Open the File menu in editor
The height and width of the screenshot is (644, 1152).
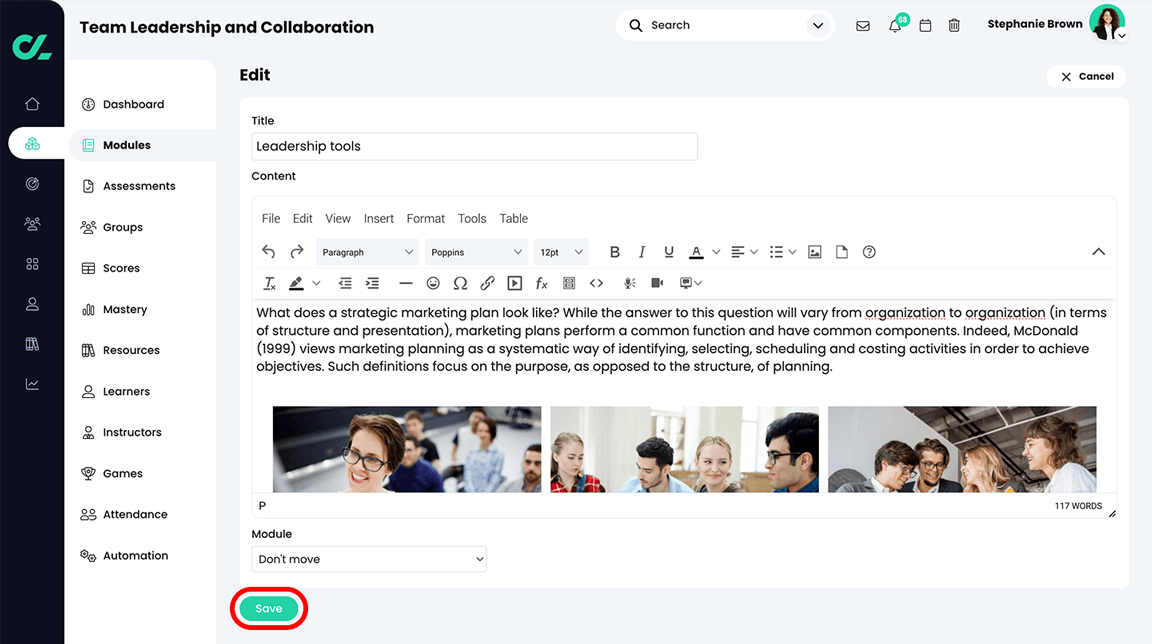[x=271, y=219]
